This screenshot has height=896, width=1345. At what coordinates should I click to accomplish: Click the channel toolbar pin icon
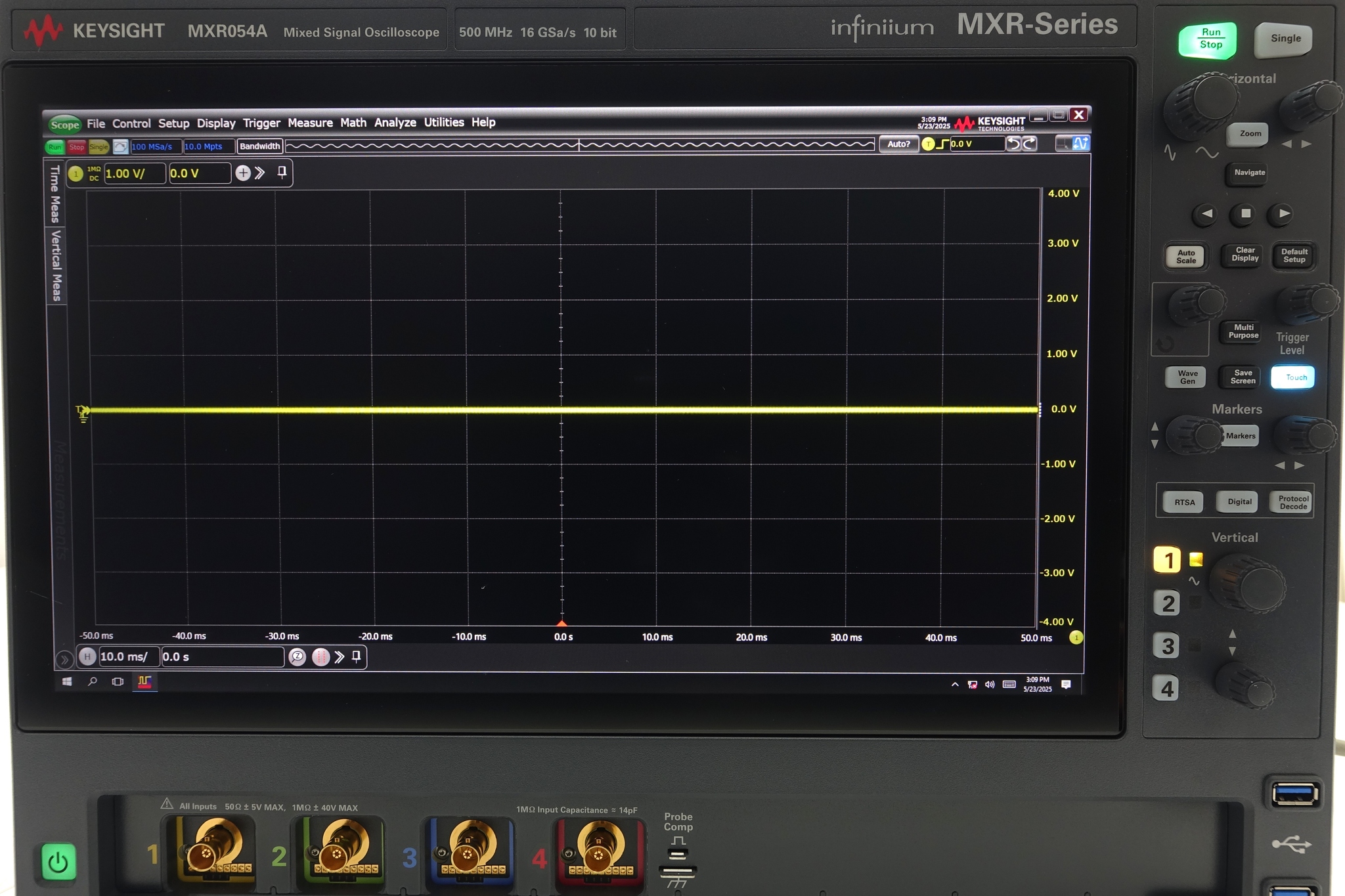282,173
